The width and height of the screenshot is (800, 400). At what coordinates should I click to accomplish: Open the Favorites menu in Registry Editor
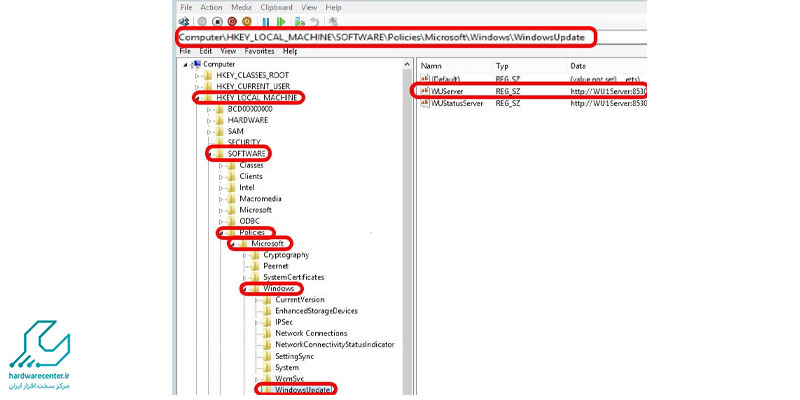pos(259,51)
